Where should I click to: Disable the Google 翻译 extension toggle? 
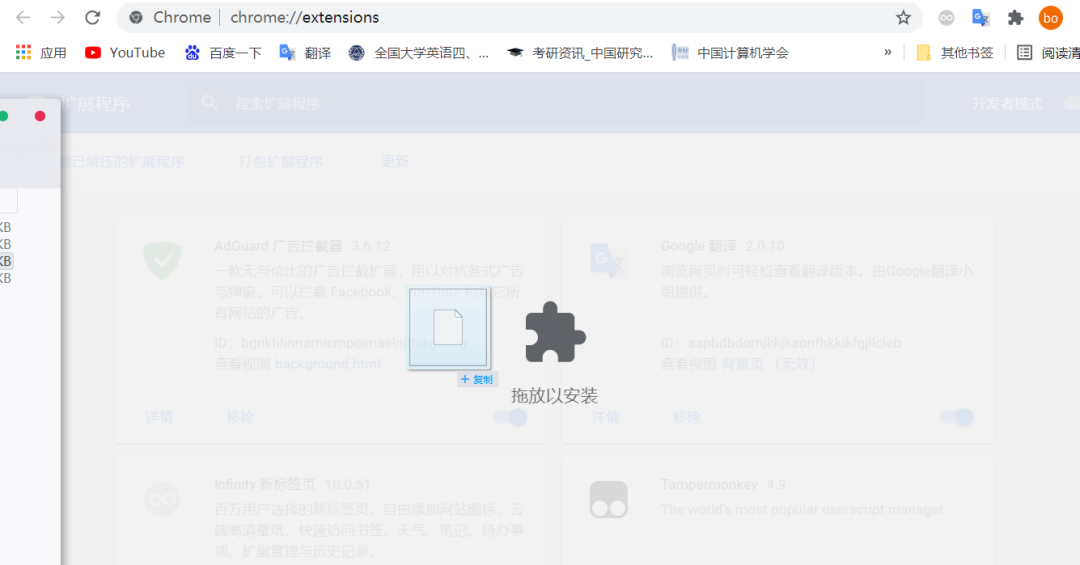(957, 417)
